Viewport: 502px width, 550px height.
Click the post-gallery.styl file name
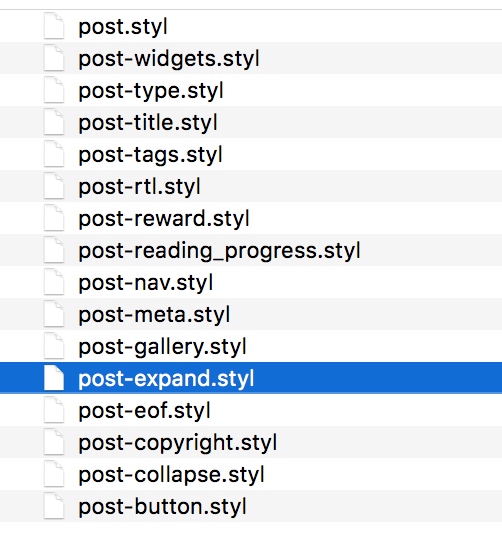point(162,347)
